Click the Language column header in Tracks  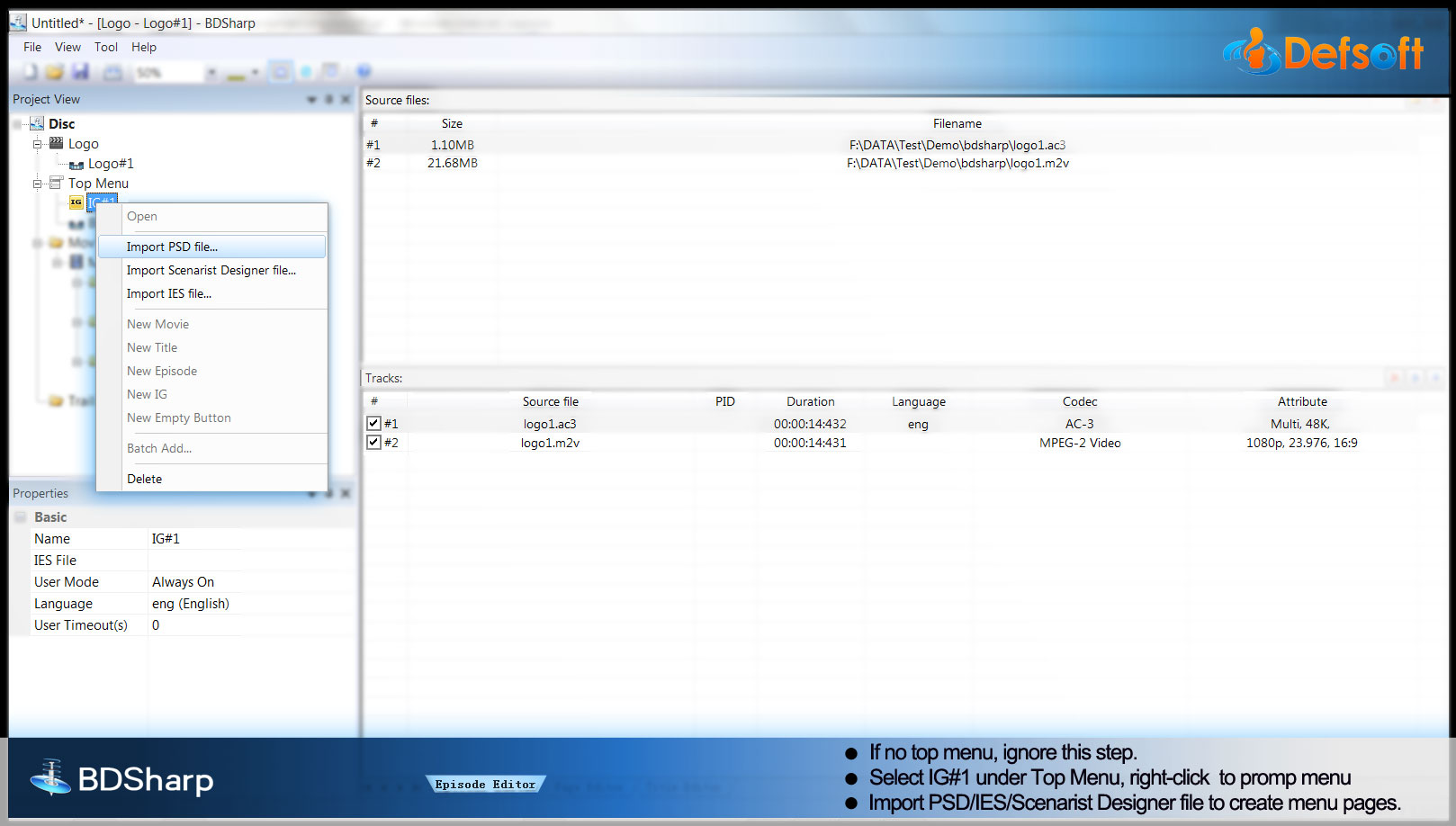tap(919, 401)
